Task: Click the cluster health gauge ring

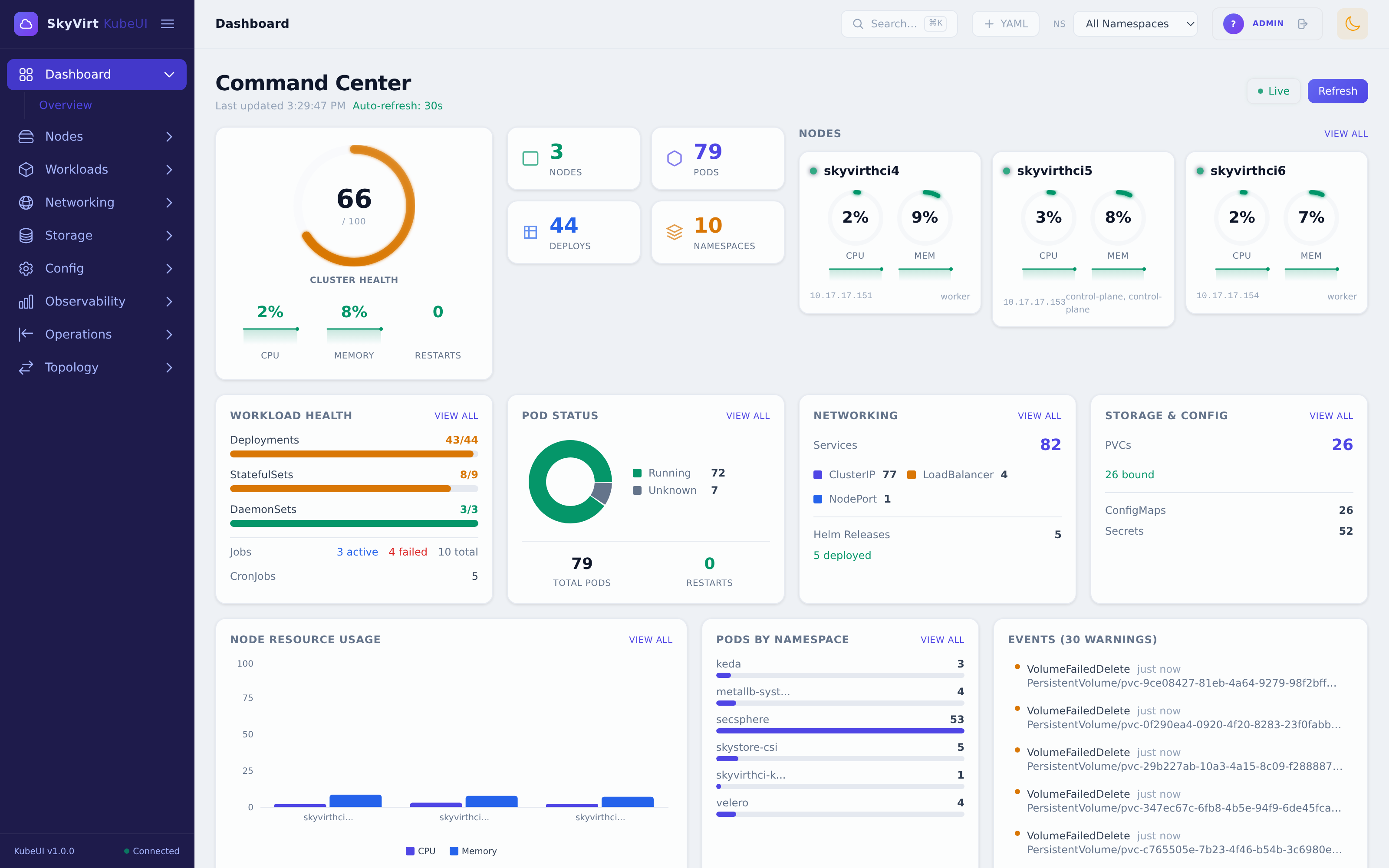Action: tap(354, 205)
